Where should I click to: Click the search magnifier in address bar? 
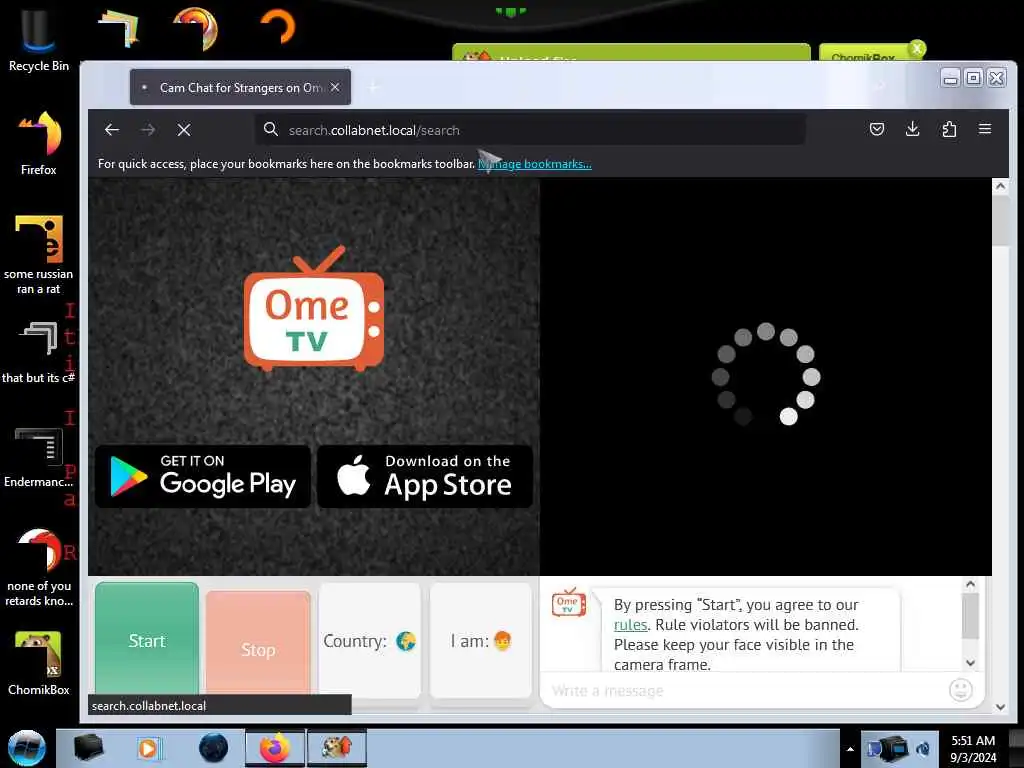[270, 129]
